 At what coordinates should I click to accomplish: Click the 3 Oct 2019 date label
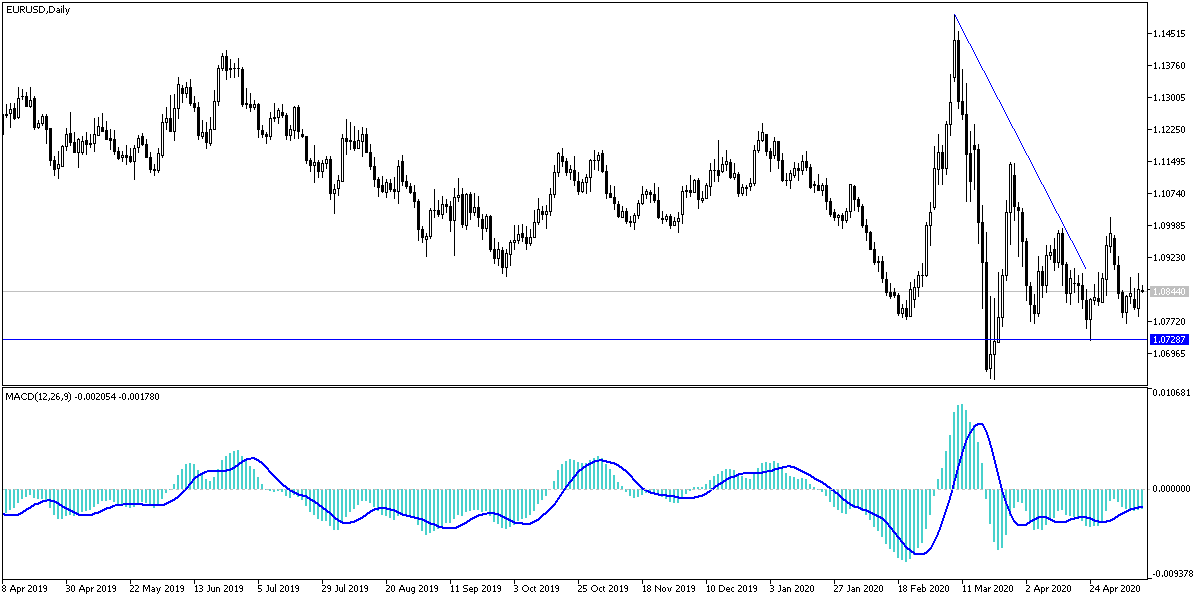[x=535, y=590]
